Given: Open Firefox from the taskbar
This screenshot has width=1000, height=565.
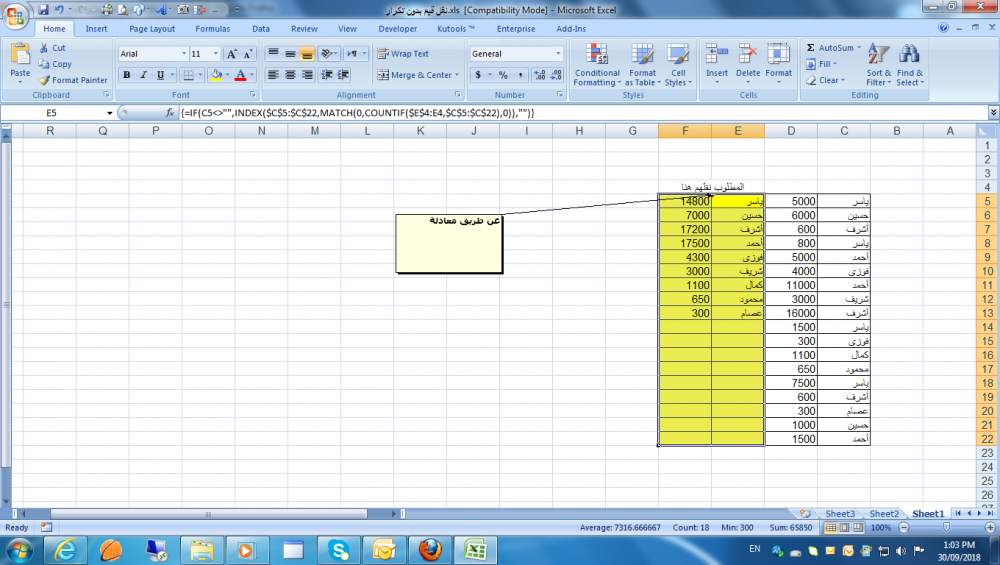Looking at the screenshot, I should [x=430, y=549].
